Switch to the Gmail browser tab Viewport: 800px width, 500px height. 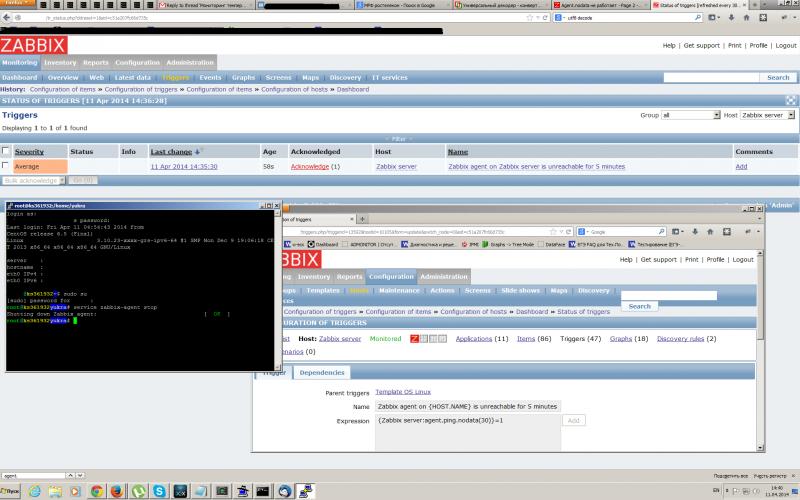[204, 5]
